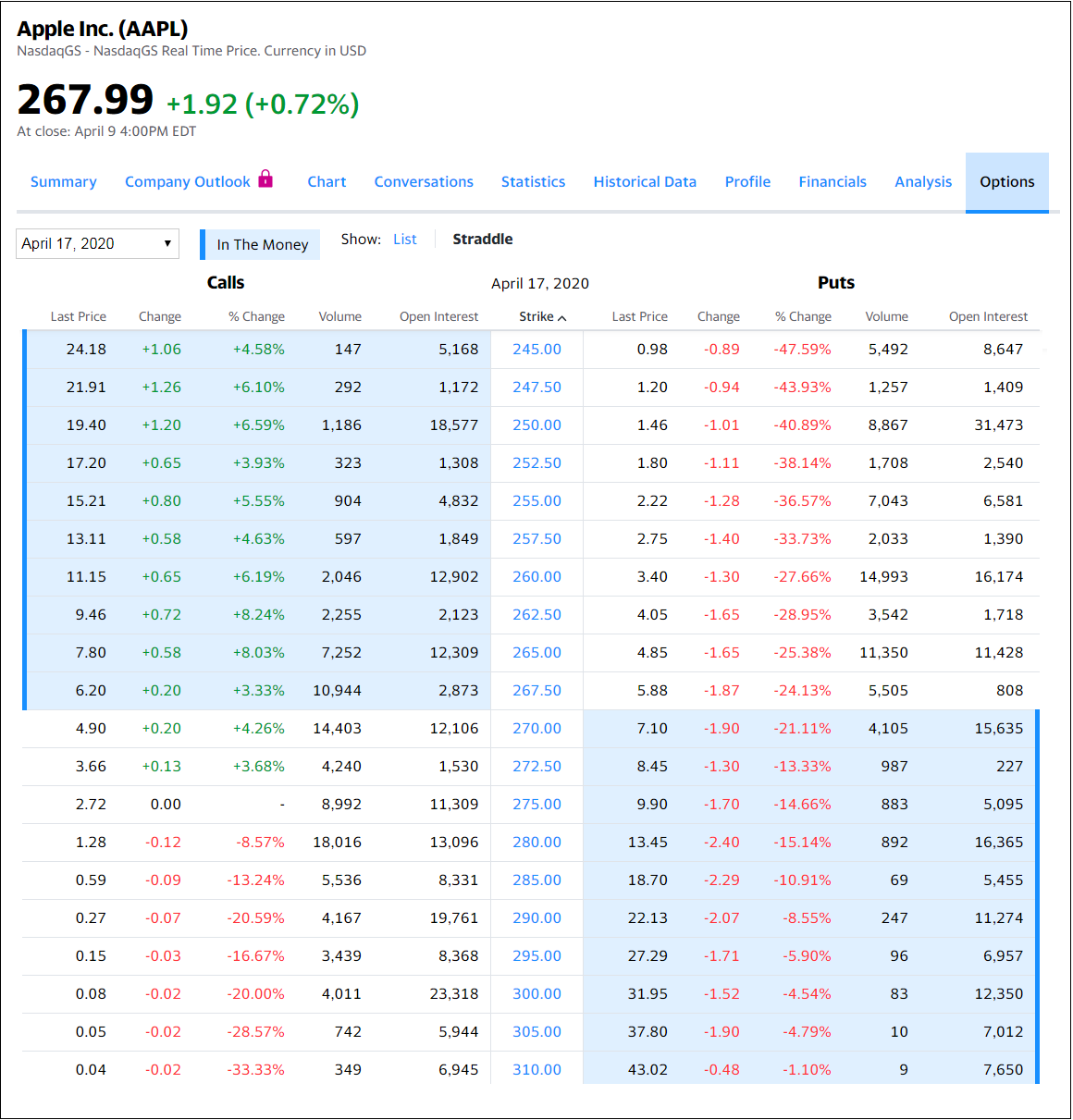The width and height of the screenshot is (1073, 1120).
Task: Click the Calls Open Interest column header
Action: (438, 316)
